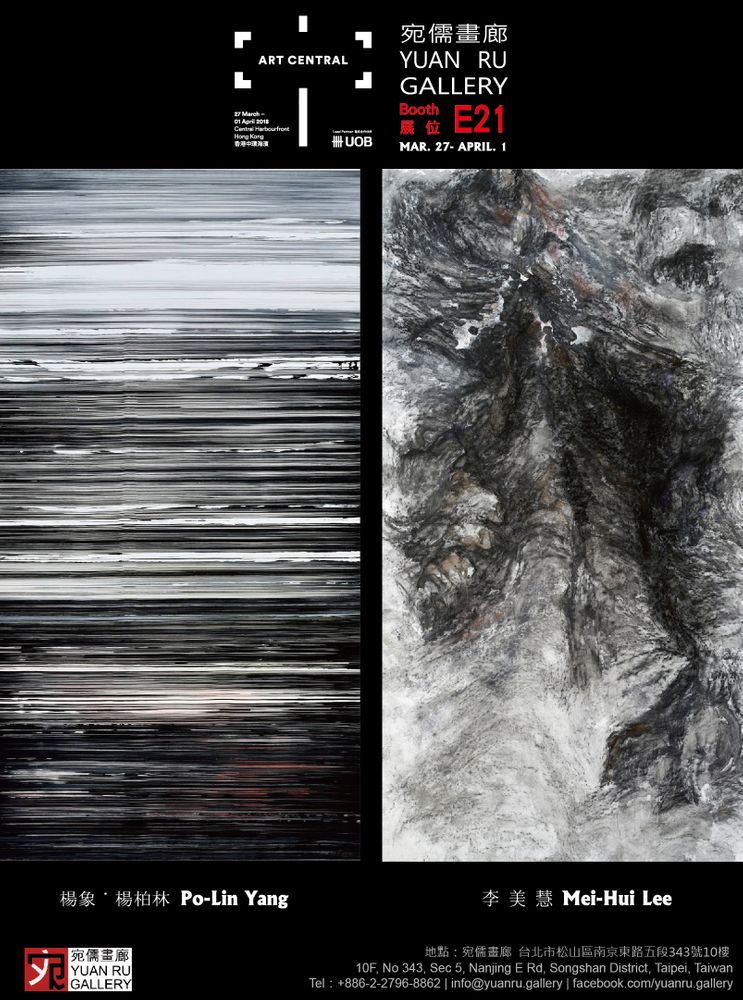
Task: Select the Chinese address line starting 地點
Action: tap(577, 953)
